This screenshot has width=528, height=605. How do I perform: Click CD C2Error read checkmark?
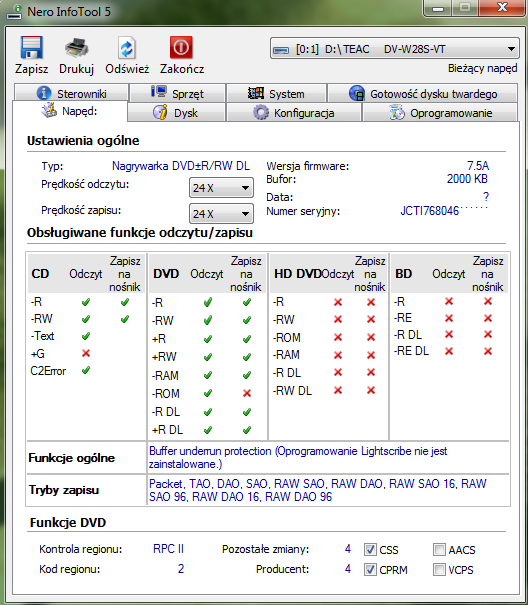[x=86, y=370]
